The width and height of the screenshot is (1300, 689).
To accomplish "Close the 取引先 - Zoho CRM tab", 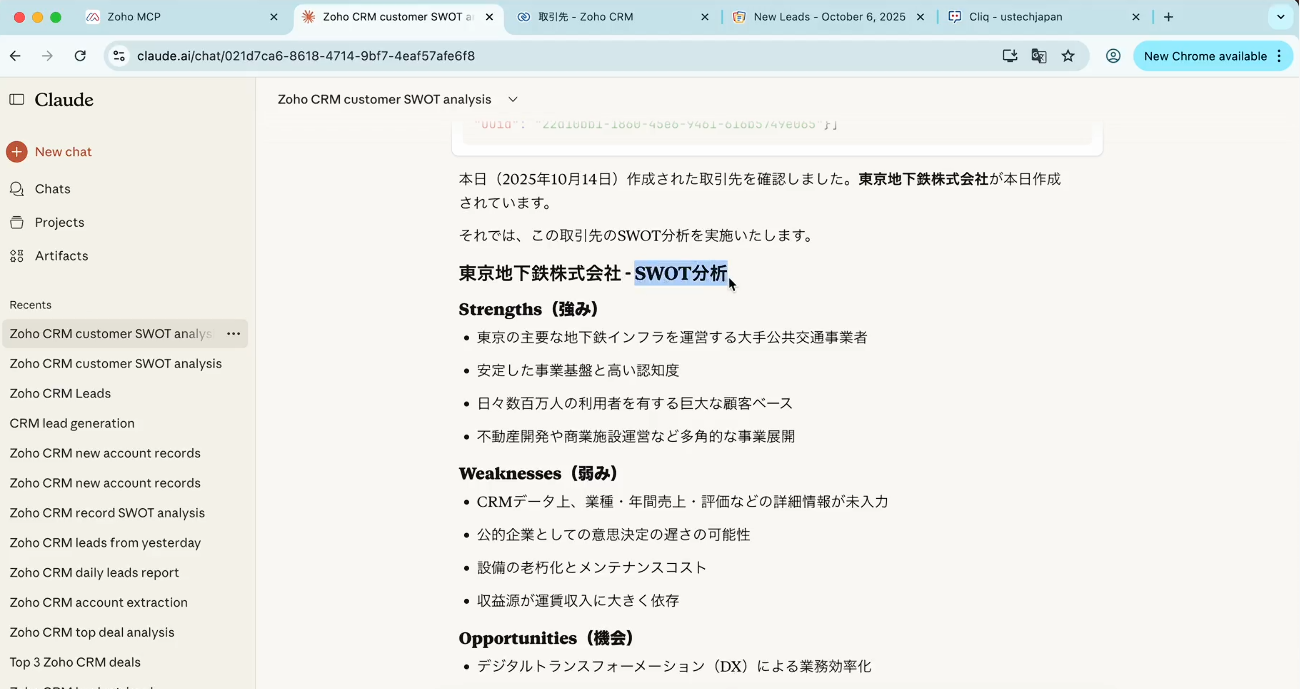I will 705,17.
